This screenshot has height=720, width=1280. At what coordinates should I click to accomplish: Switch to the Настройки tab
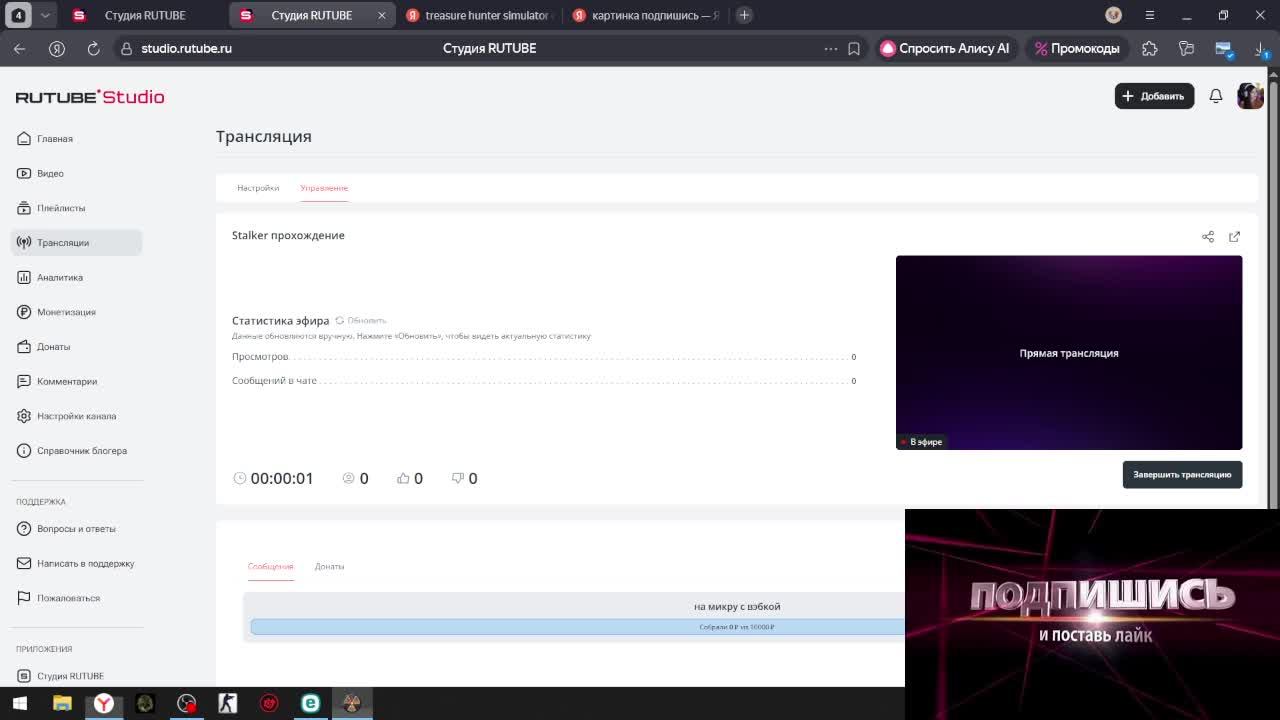pos(258,188)
